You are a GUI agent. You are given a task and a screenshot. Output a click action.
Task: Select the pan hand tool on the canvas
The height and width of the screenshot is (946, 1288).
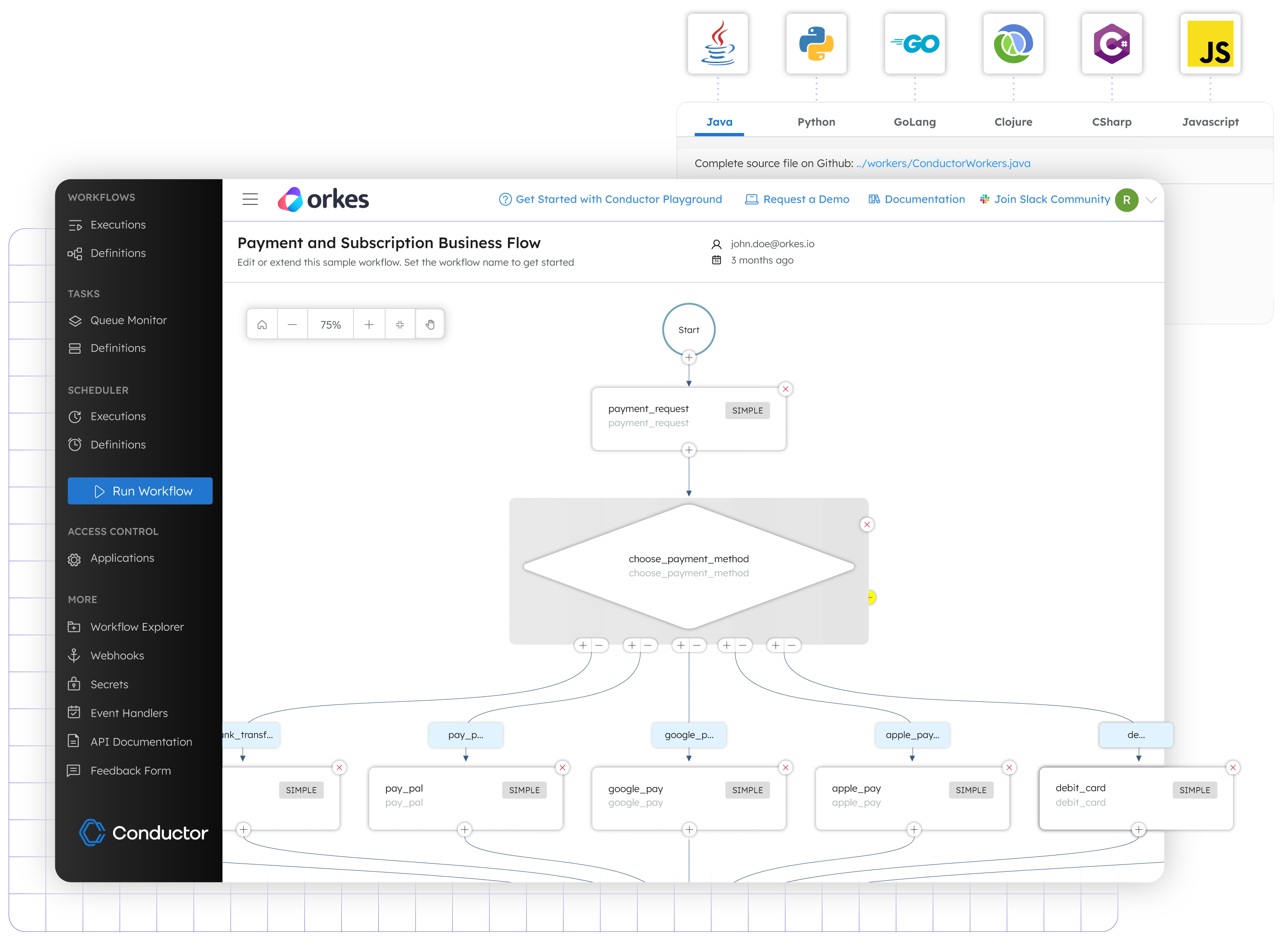click(x=430, y=324)
